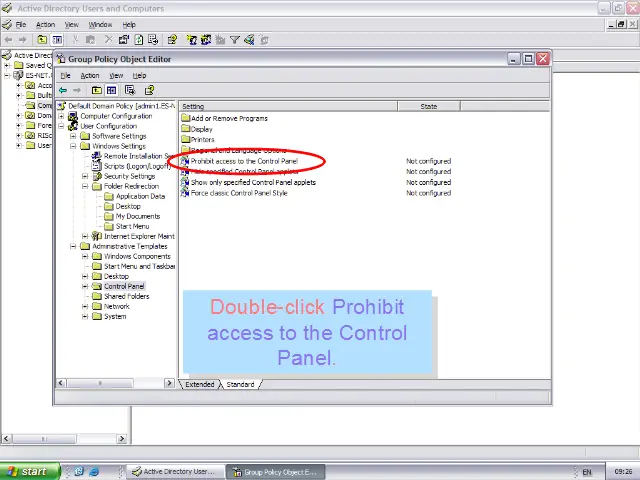This screenshot has height=480, width=640.
Task: Click Back arrow in Group Policy Object Editor toolbar
Action: coord(63,90)
